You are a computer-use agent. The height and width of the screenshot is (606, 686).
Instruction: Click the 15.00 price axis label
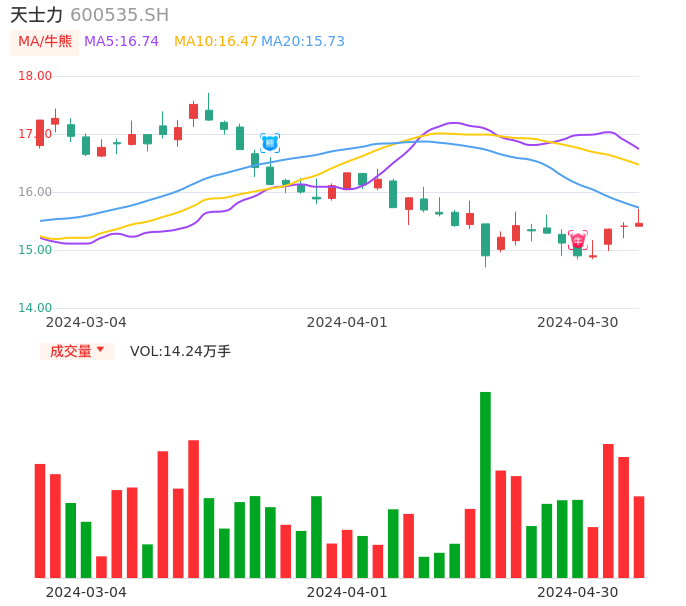pos(35,250)
